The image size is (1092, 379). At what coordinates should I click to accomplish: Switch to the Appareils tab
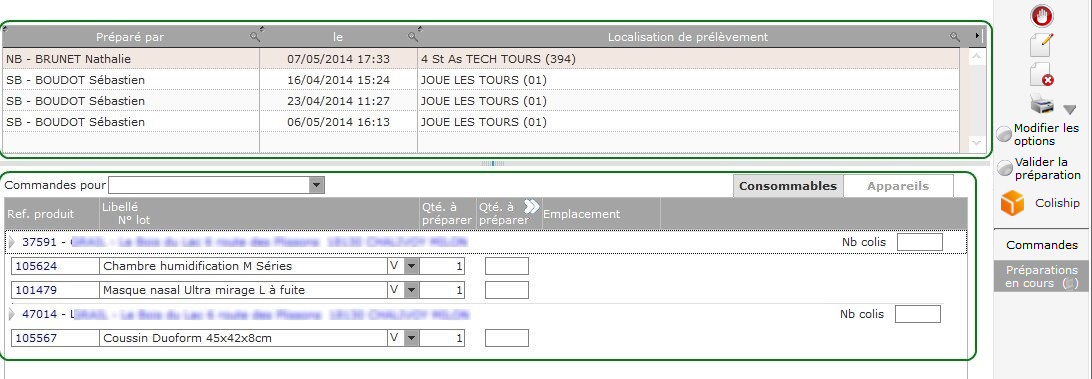point(898,186)
